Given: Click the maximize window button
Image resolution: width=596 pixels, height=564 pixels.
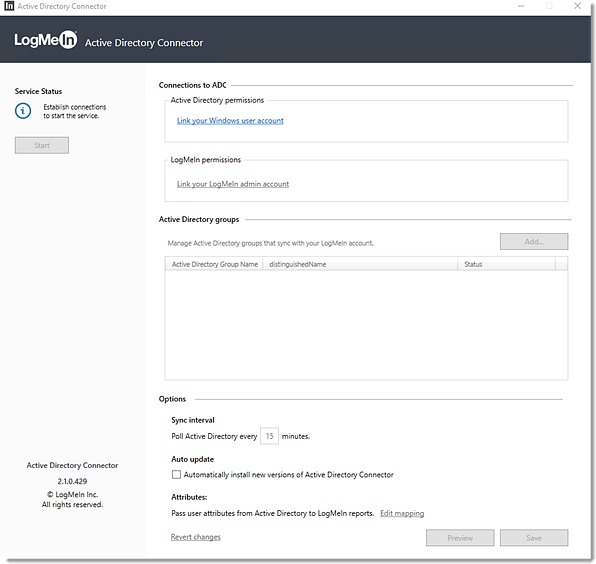Looking at the screenshot, I should (x=549, y=6).
